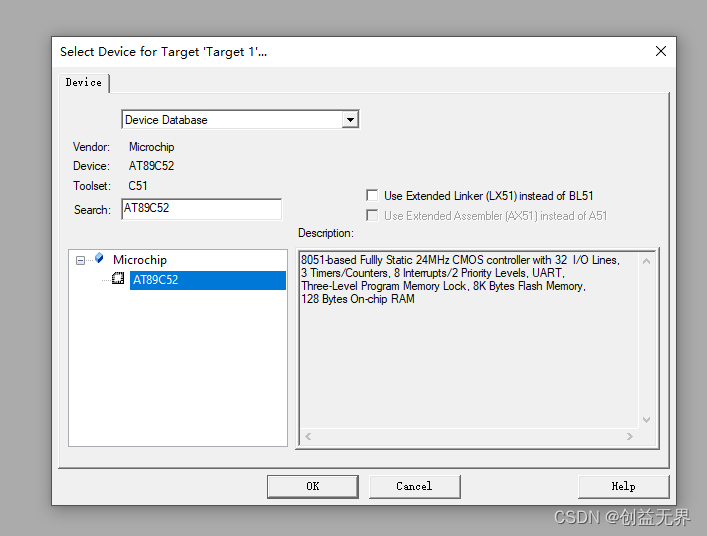Click the Cancel button
Image resolution: width=707 pixels, height=536 pixels.
414,486
